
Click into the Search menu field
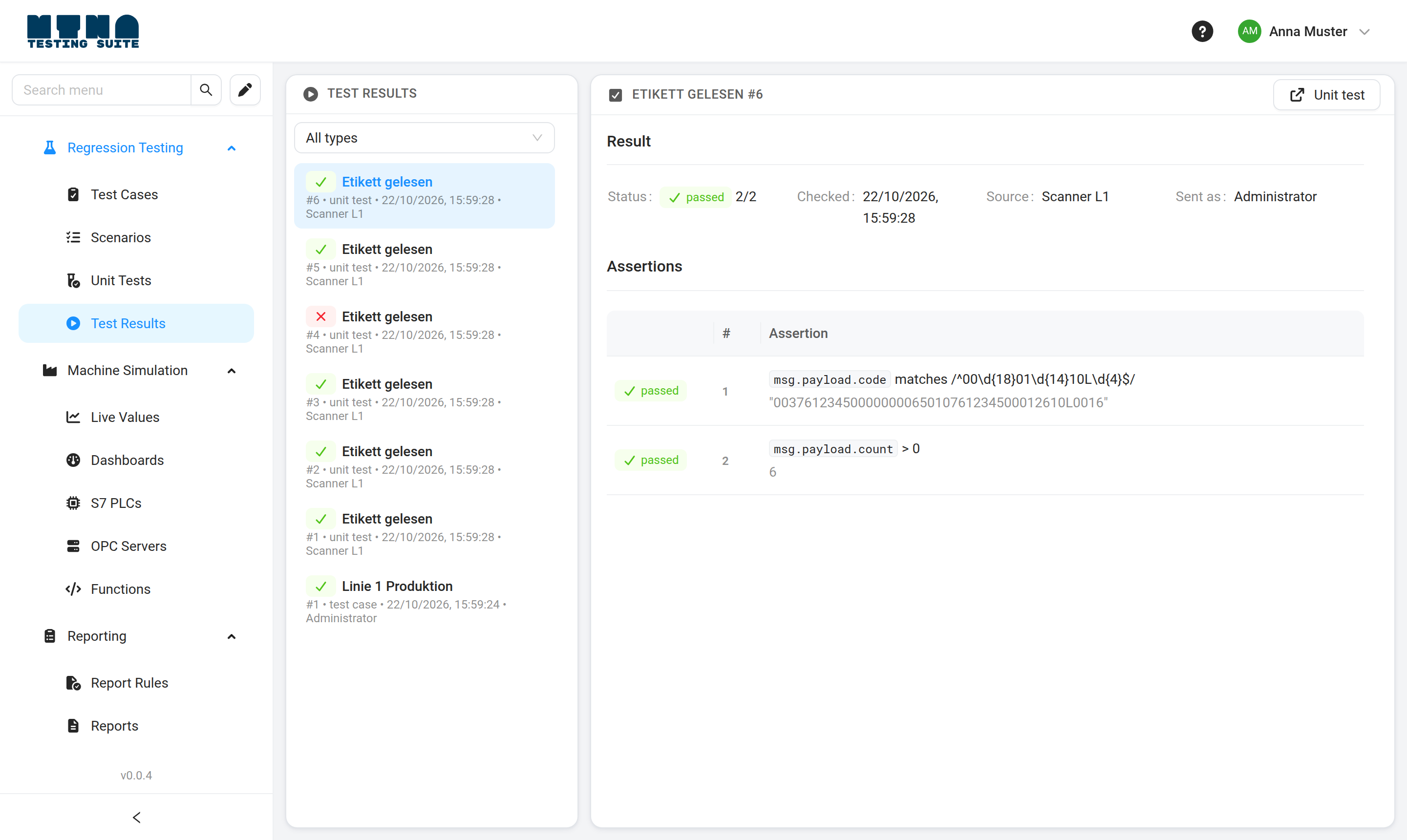[x=102, y=90]
